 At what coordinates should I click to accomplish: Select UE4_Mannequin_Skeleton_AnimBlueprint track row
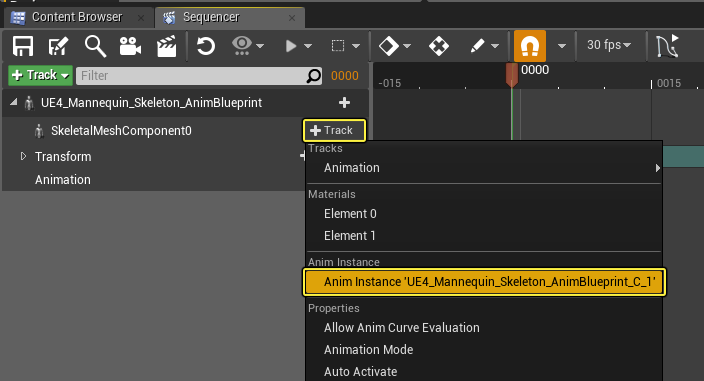(x=185, y=103)
